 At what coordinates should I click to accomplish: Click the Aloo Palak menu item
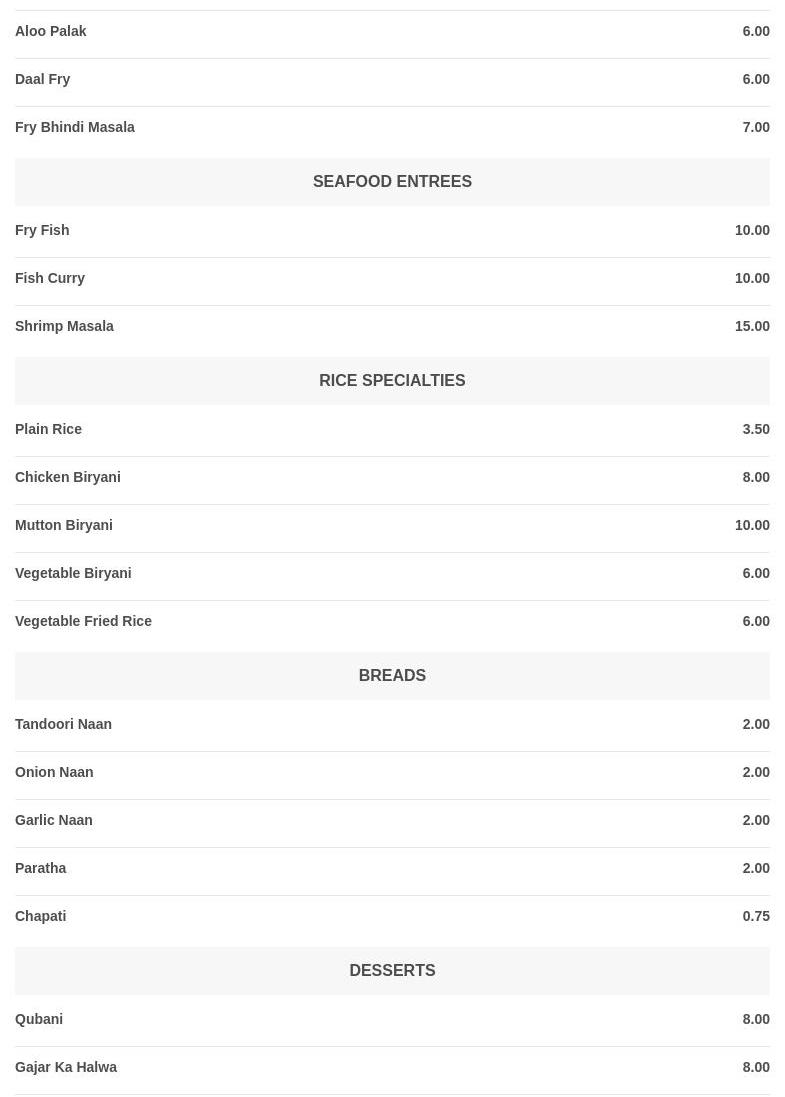coord(51,31)
